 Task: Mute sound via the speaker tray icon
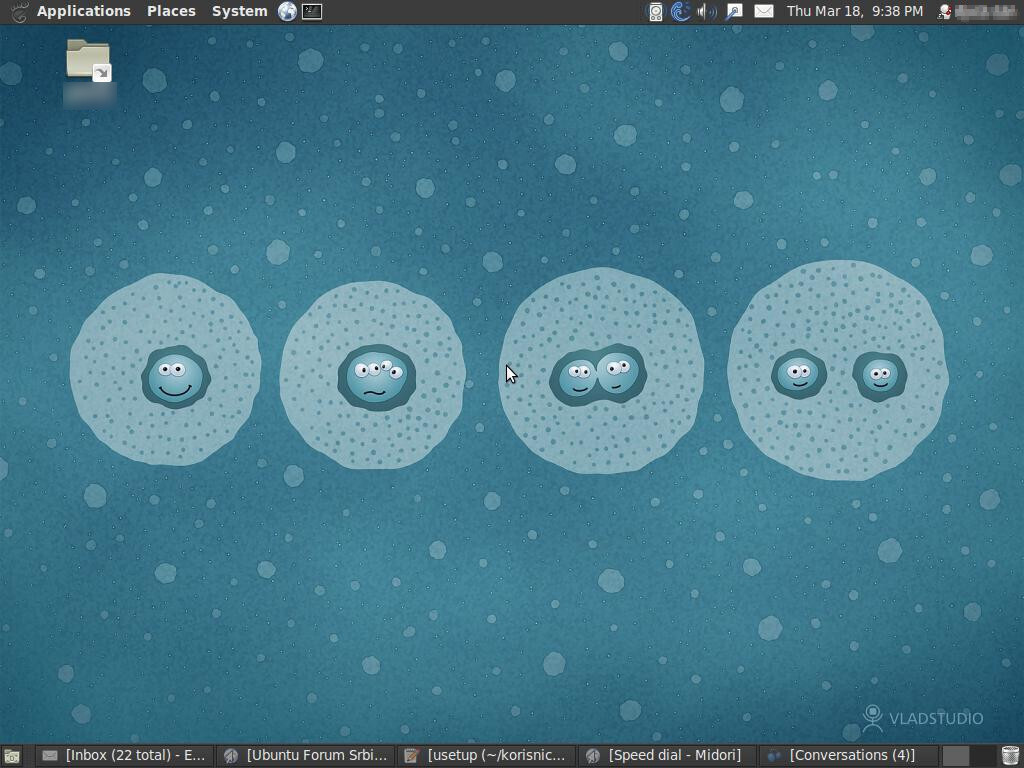707,11
